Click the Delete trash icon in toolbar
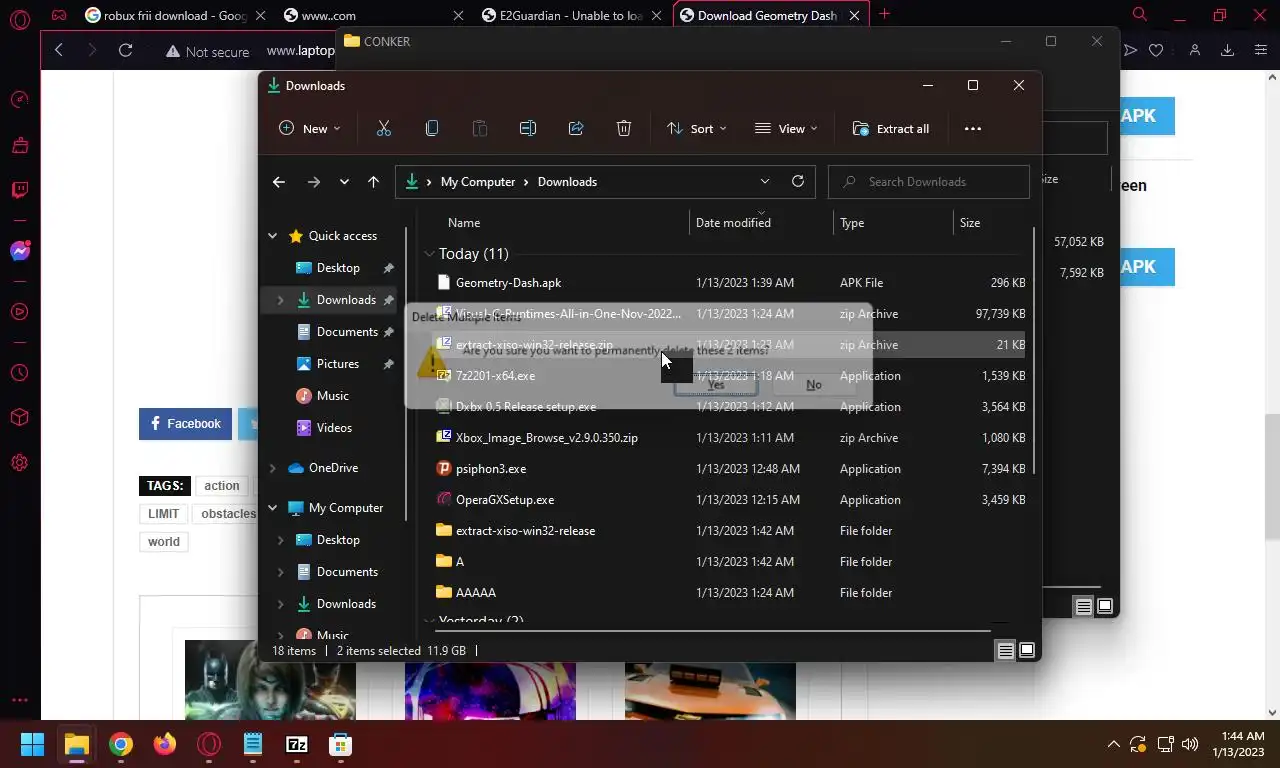 point(624,128)
